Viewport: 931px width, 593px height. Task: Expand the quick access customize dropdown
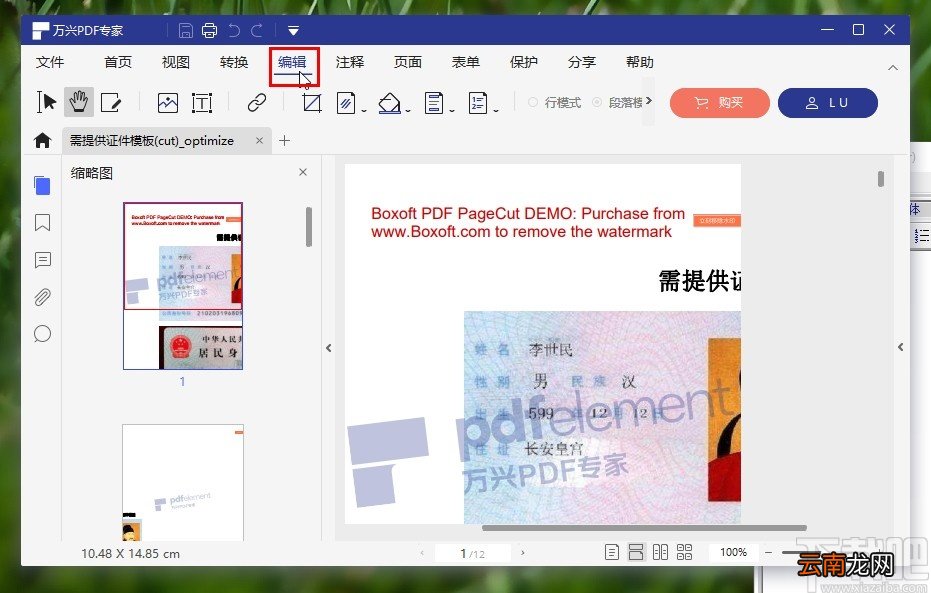pos(293,30)
